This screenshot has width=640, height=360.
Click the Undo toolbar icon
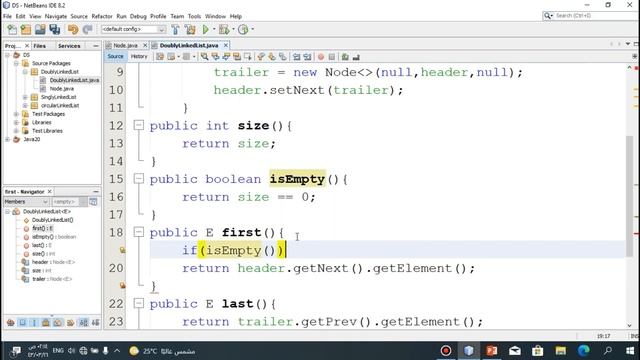73,29
